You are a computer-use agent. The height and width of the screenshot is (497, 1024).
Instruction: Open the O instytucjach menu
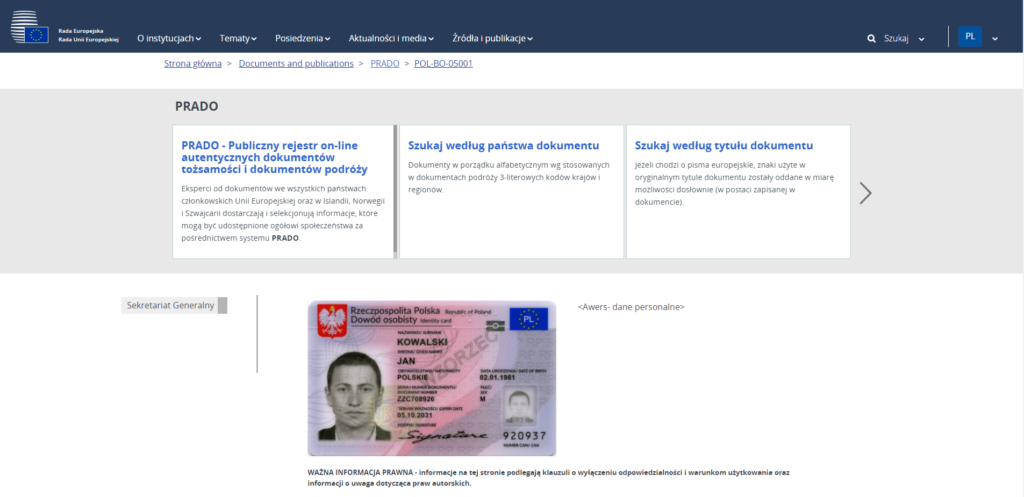(168, 38)
